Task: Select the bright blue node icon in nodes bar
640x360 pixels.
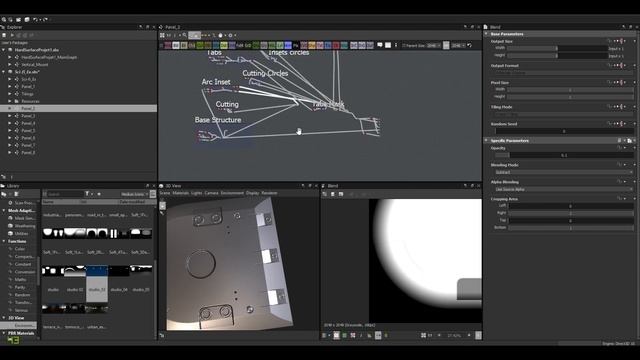Action: 288,45
